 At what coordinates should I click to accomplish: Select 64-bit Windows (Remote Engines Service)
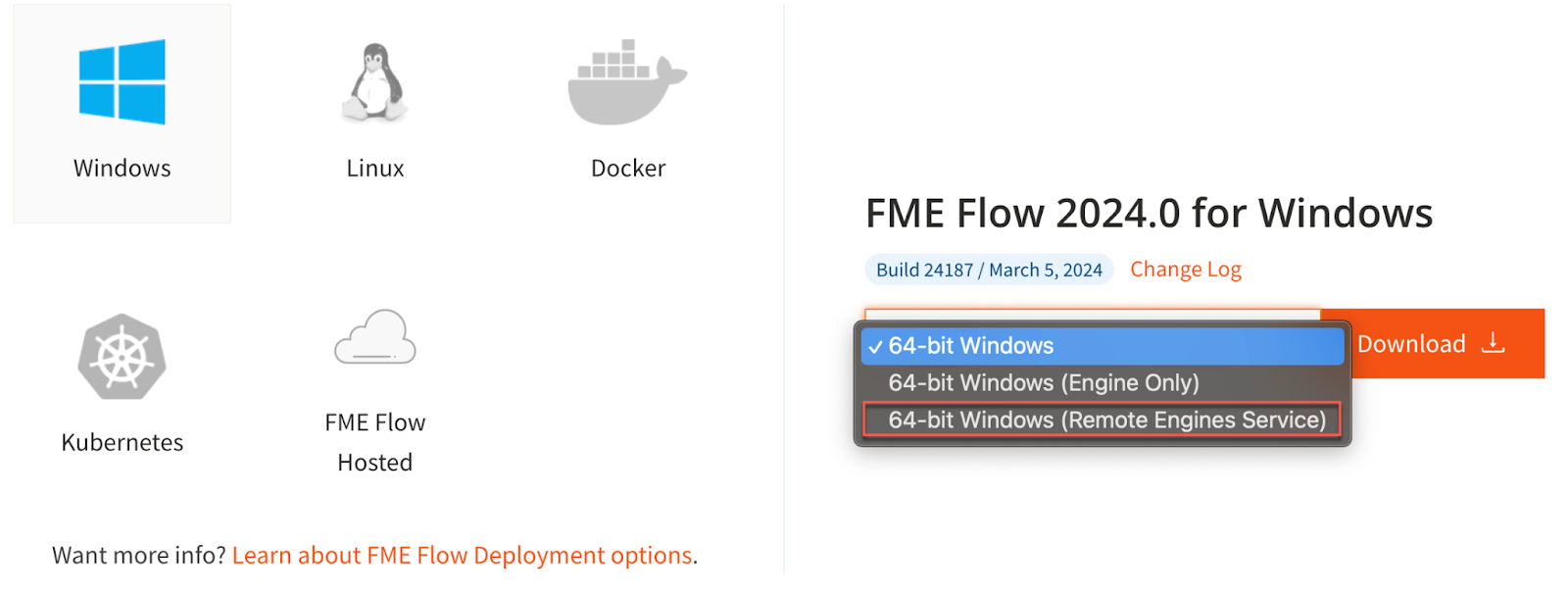point(1102,420)
